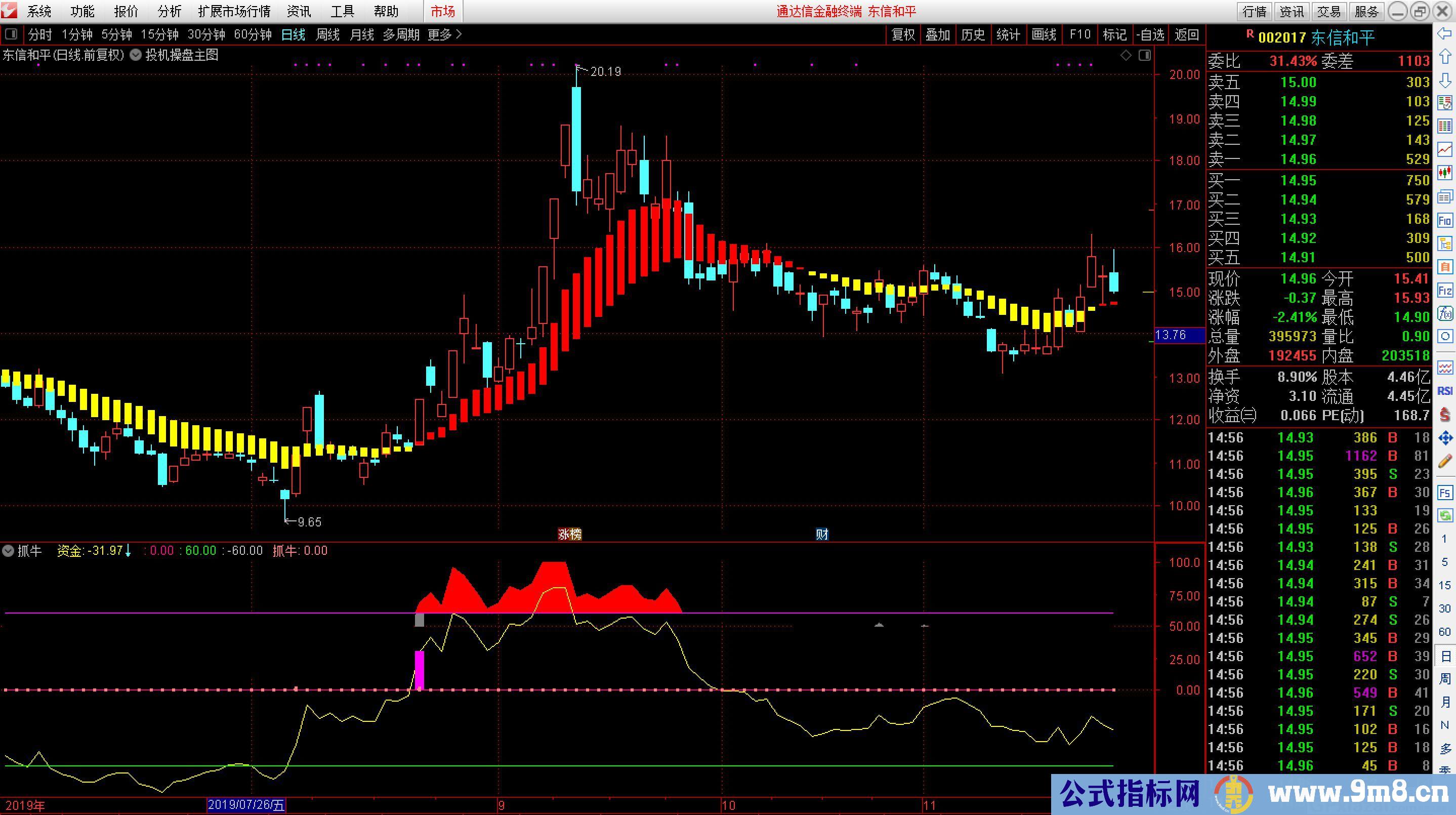This screenshot has height=815, width=1456.
Task: Expand the 投机操盘主图 indicator dropdown
Action: 136,55
